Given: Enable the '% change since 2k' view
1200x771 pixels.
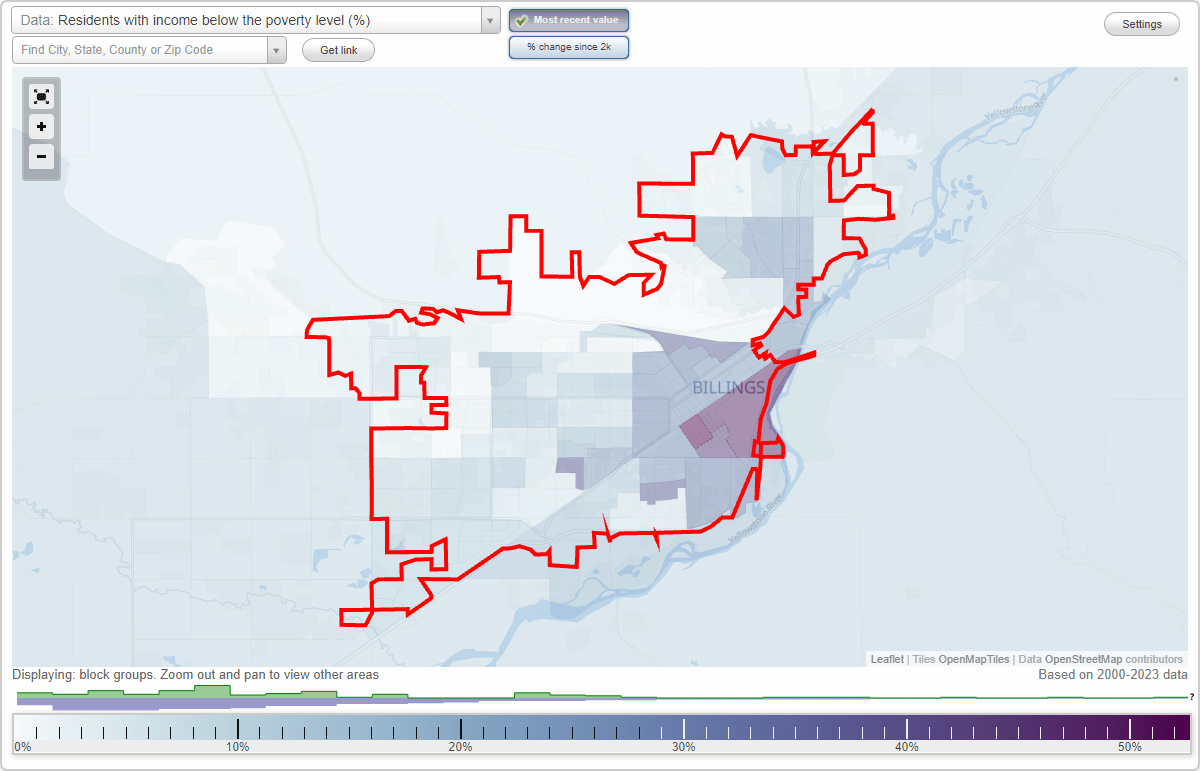Looking at the screenshot, I should (569, 46).
